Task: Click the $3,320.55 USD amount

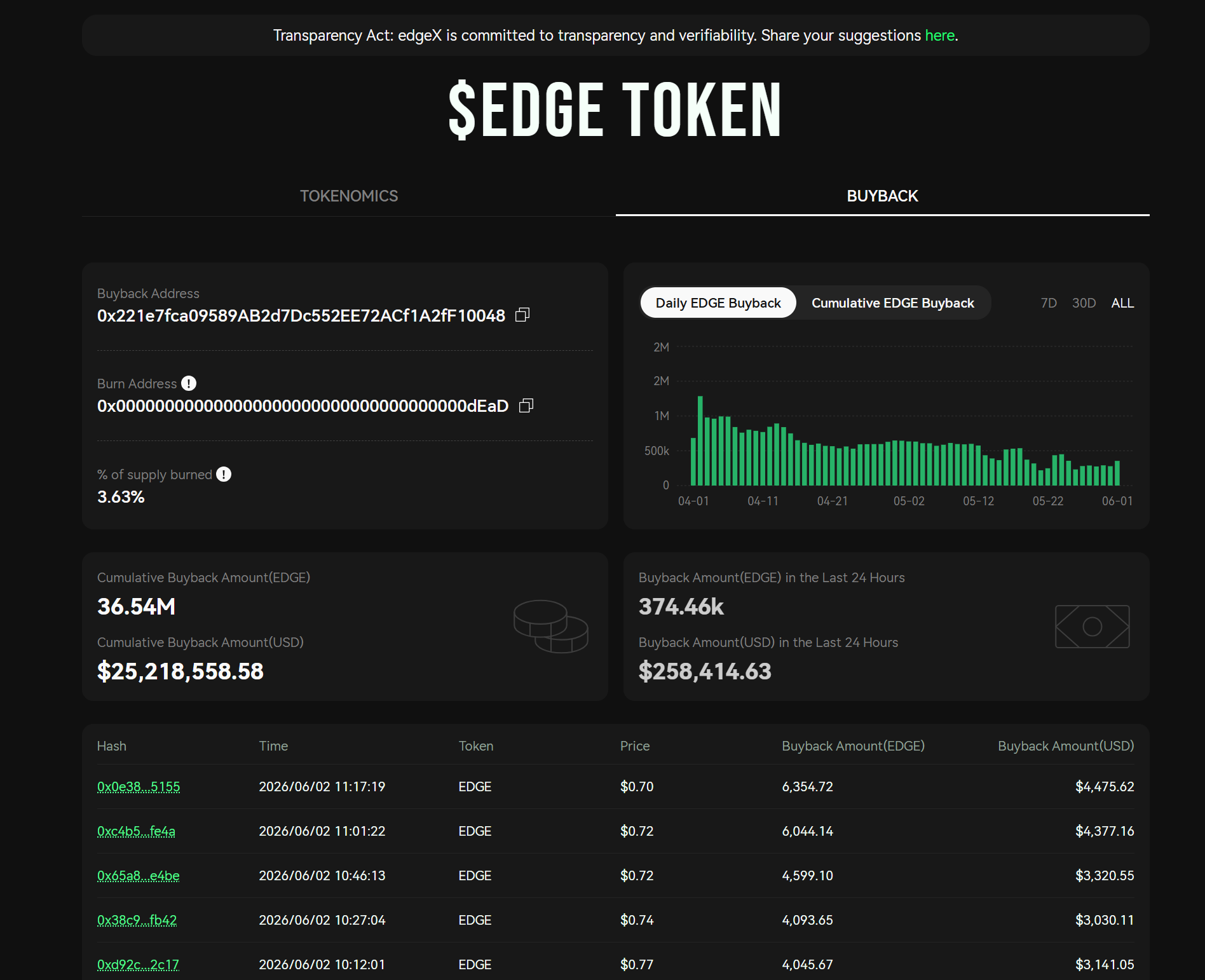Action: 1105,876
